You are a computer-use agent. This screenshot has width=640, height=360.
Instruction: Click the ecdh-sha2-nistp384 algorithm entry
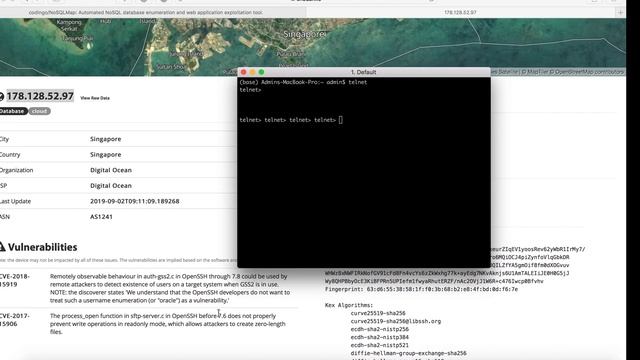coord(380,338)
